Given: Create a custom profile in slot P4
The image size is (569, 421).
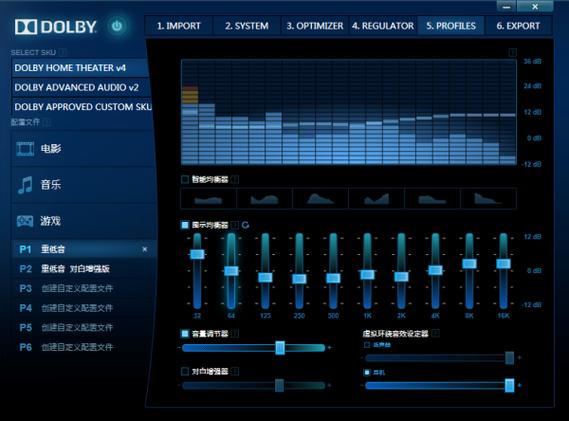Looking at the screenshot, I should tap(83, 308).
